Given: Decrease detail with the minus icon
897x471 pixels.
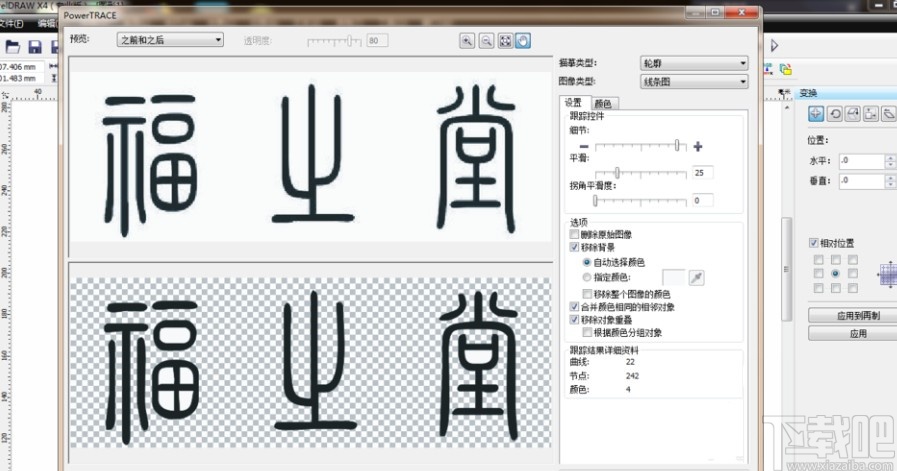Looking at the screenshot, I should tap(584, 147).
